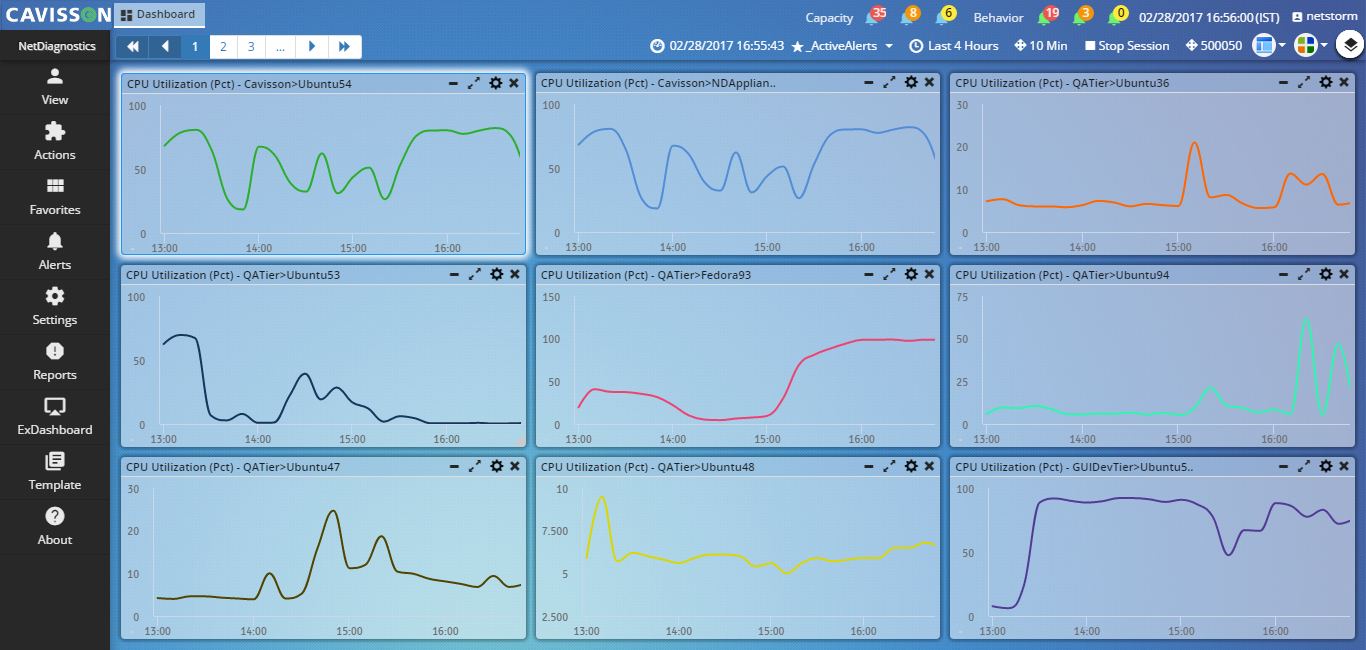Open the color theme dropdown
The image size is (1366, 650).
(x=1310, y=45)
